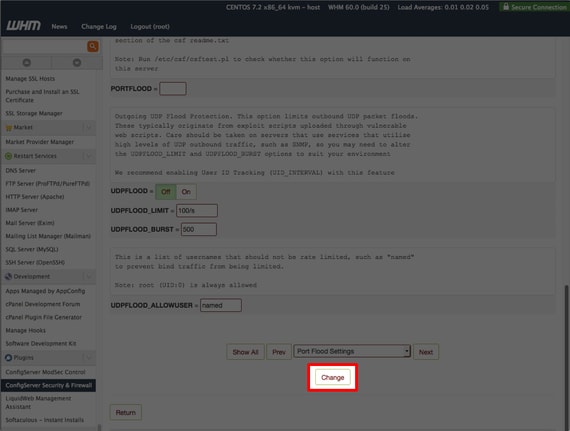Collapse the Development section chevron
Viewport: 570px width, 431px height.
(88, 277)
